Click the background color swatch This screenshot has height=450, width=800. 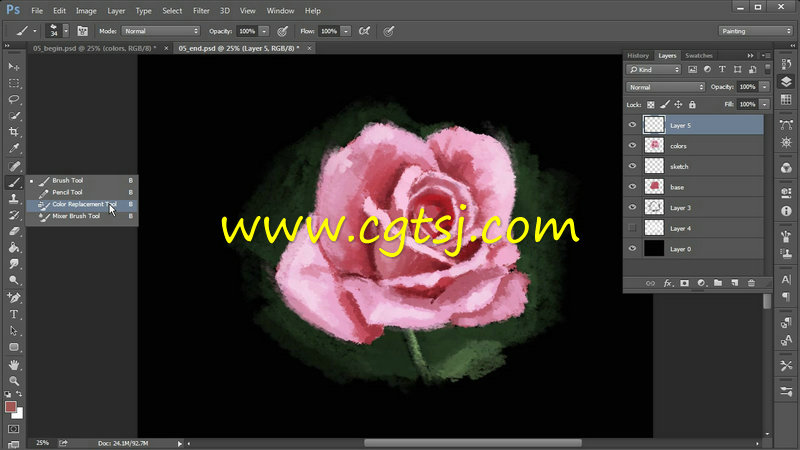(x=19, y=414)
